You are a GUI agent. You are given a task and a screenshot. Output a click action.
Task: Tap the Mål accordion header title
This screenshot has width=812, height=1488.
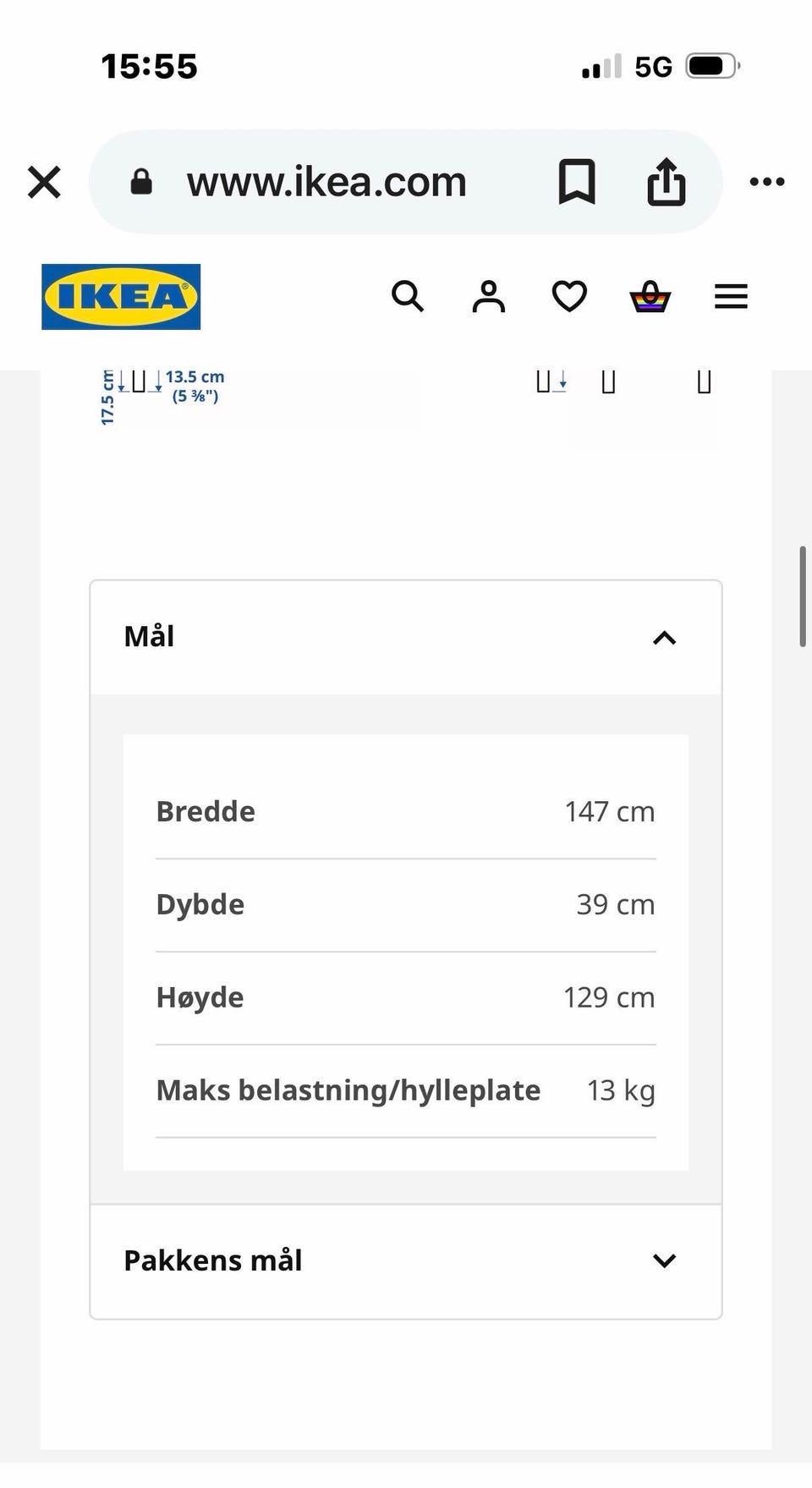tap(149, 636)
